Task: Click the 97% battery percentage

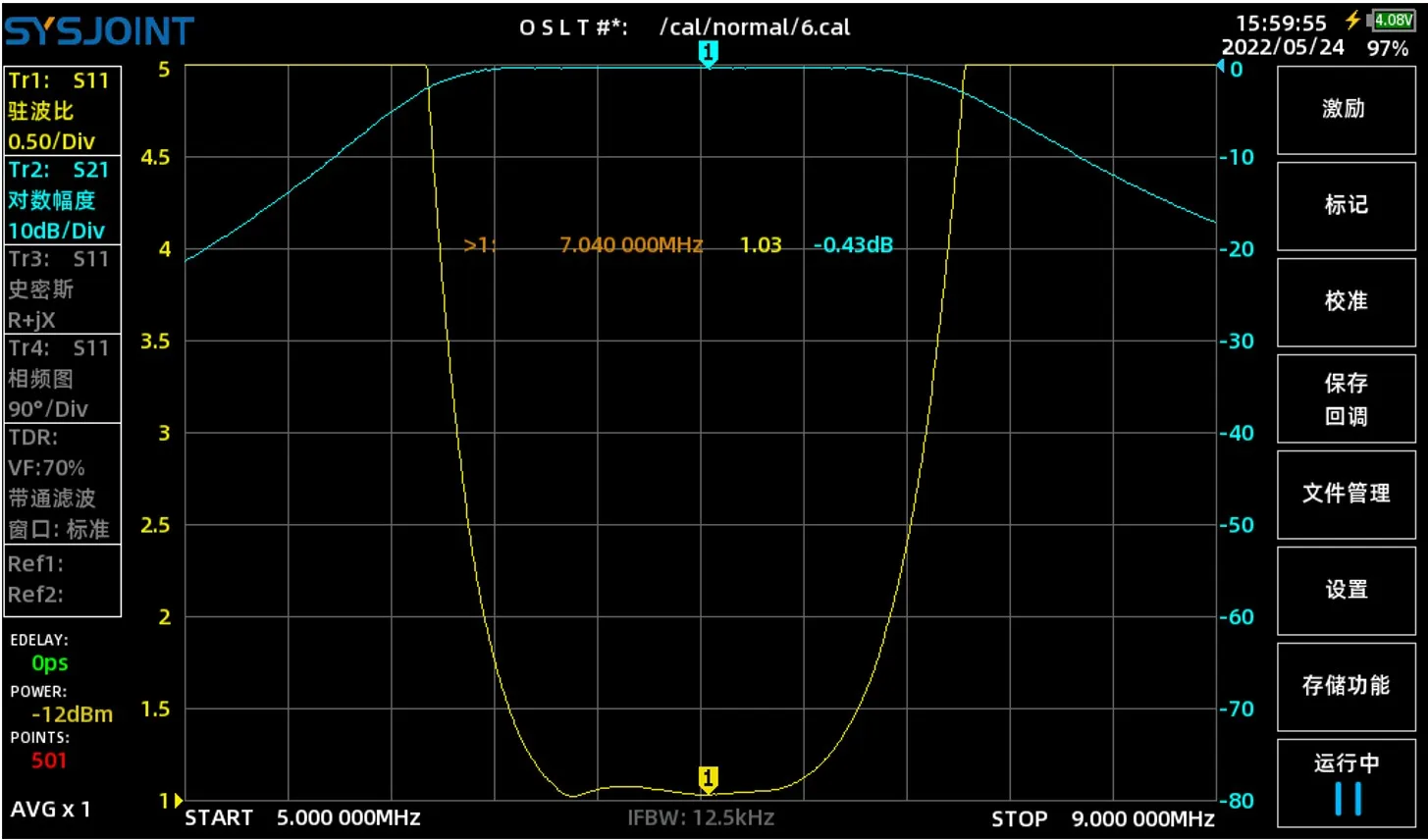Action: (x=1388, y=48)
